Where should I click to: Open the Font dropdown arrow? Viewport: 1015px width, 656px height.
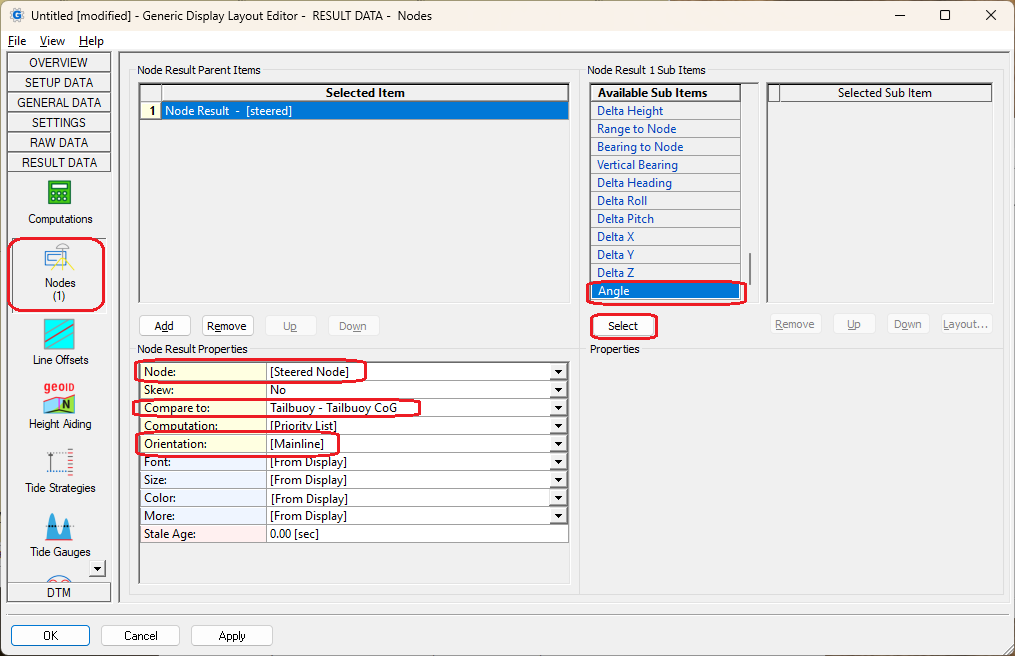point(558,462)
